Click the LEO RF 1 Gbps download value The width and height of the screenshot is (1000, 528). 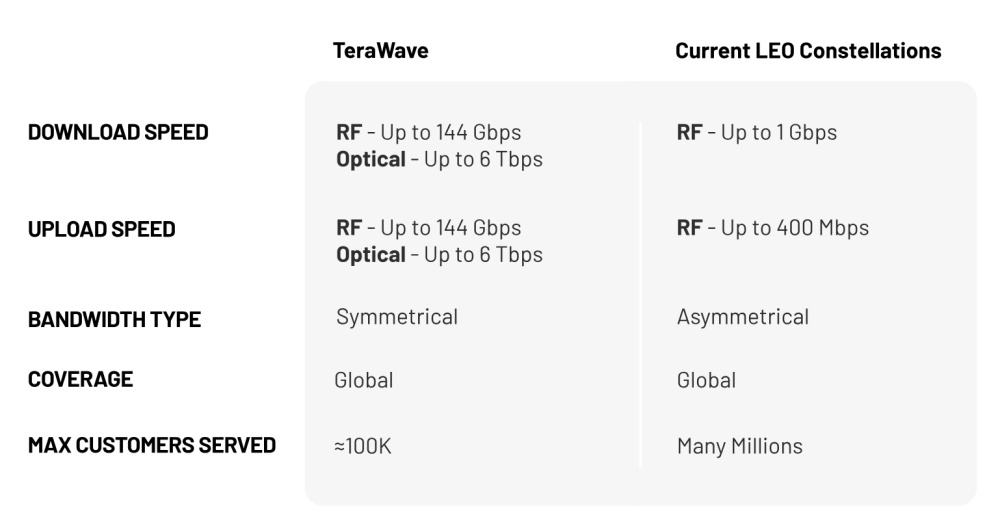pos(756,132)
